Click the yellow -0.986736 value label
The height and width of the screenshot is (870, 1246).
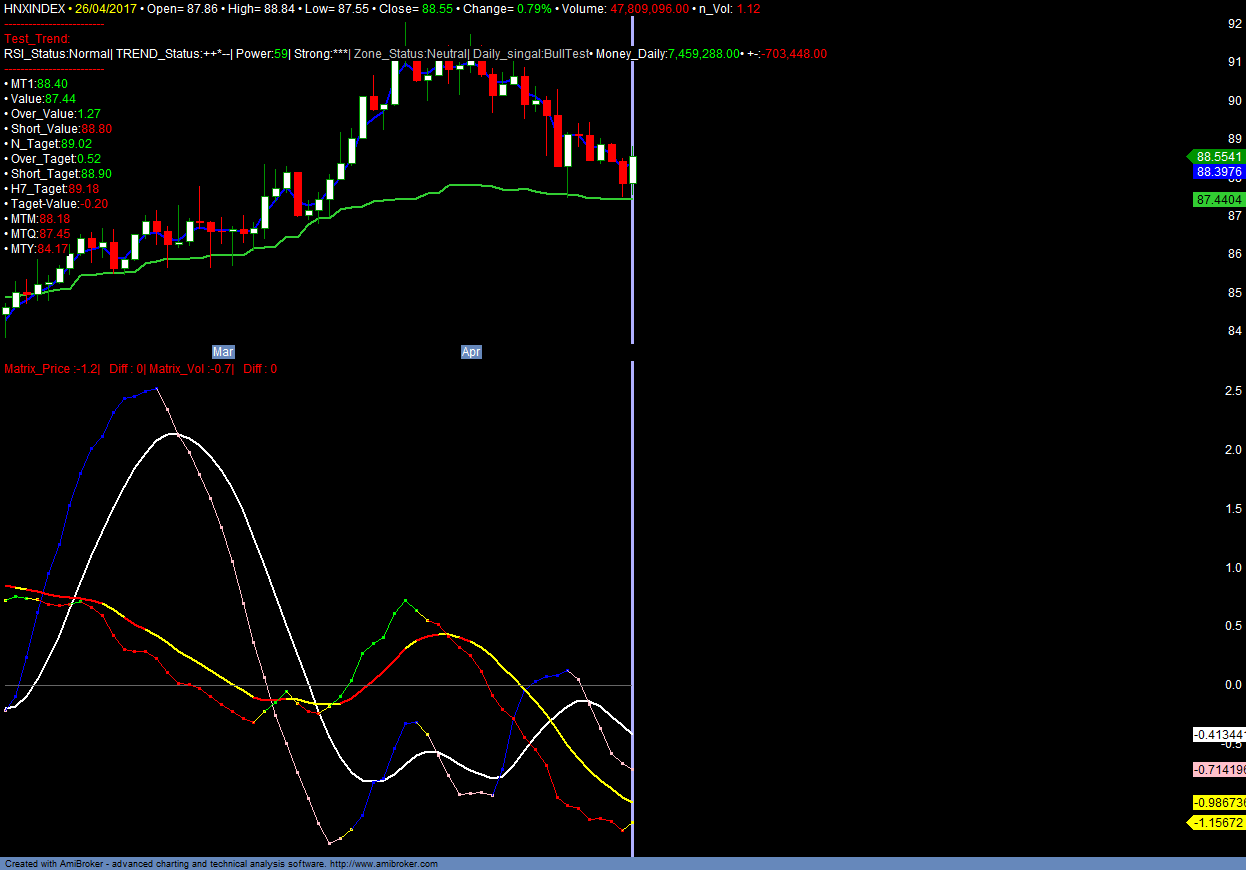1218,803
